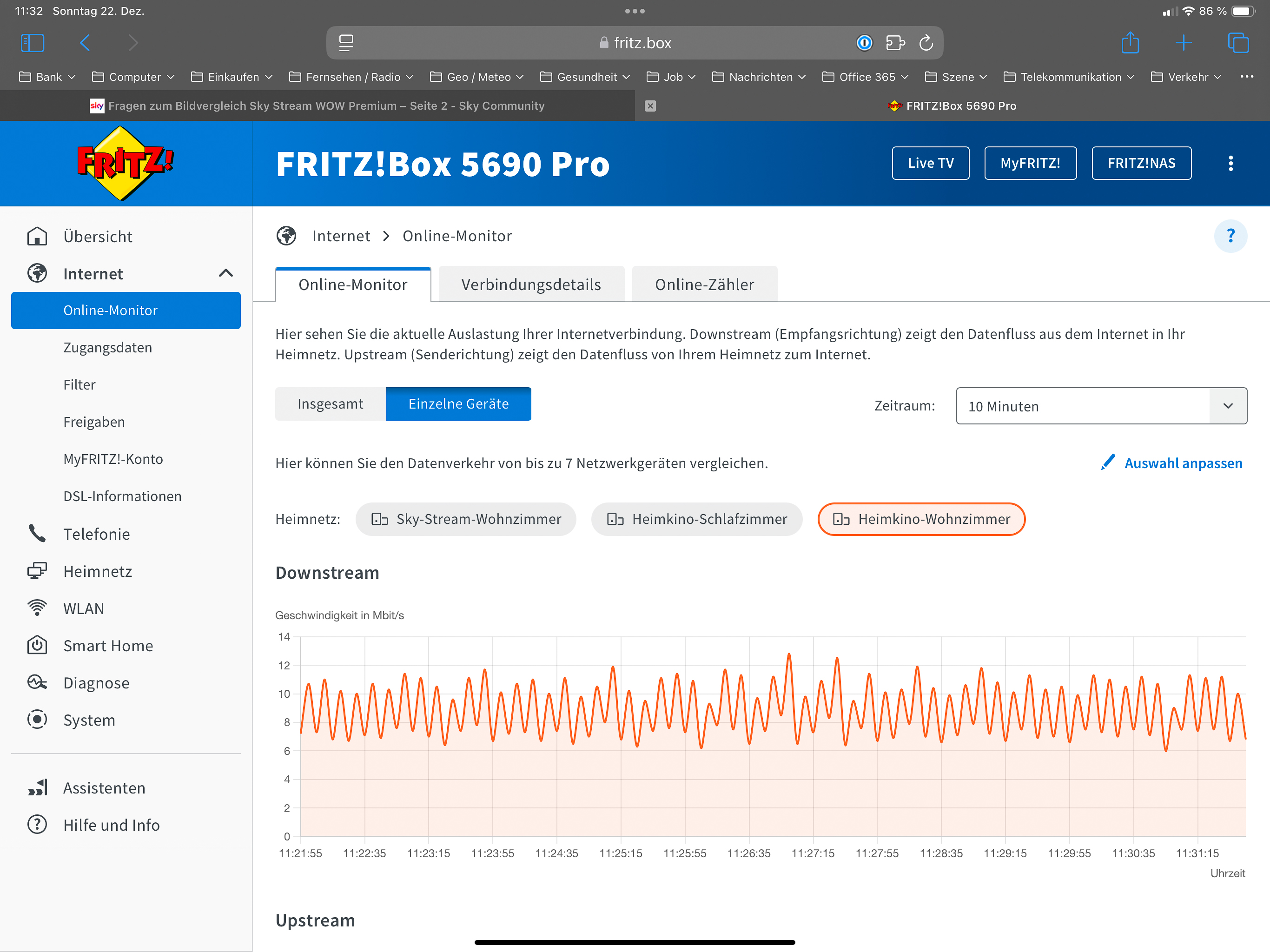Select Einzelne Geräte view
The height and width of the screenshot is (952, 1270).
458,404
